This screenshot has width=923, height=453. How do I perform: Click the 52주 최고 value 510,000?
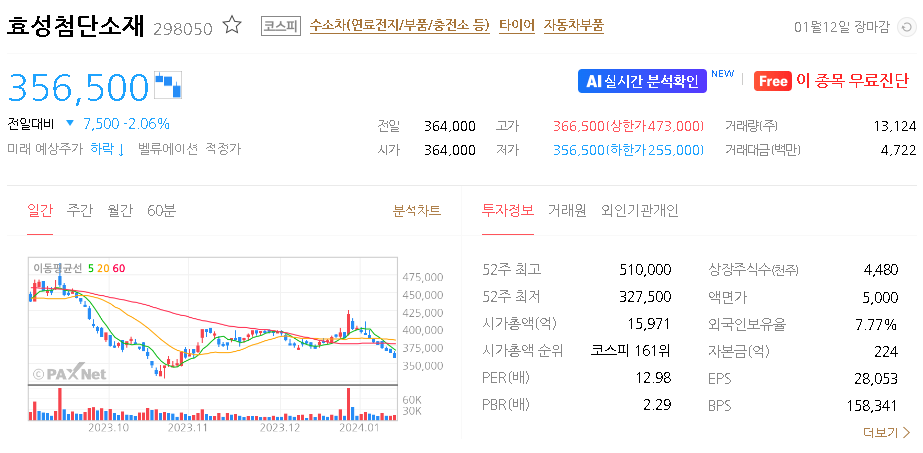click(645, 269)
